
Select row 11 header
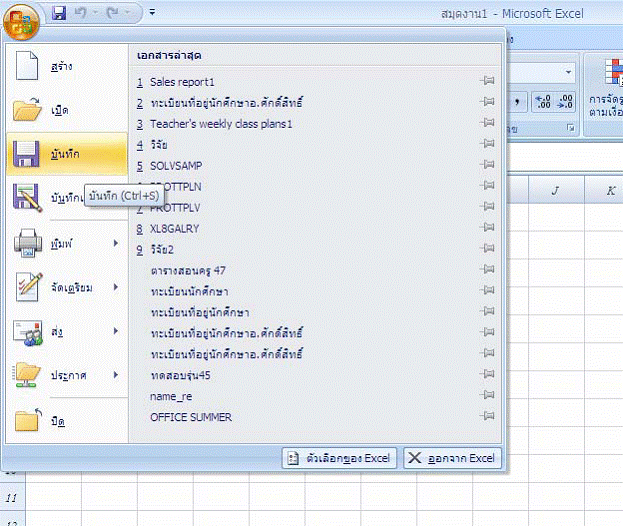point(12,498)
